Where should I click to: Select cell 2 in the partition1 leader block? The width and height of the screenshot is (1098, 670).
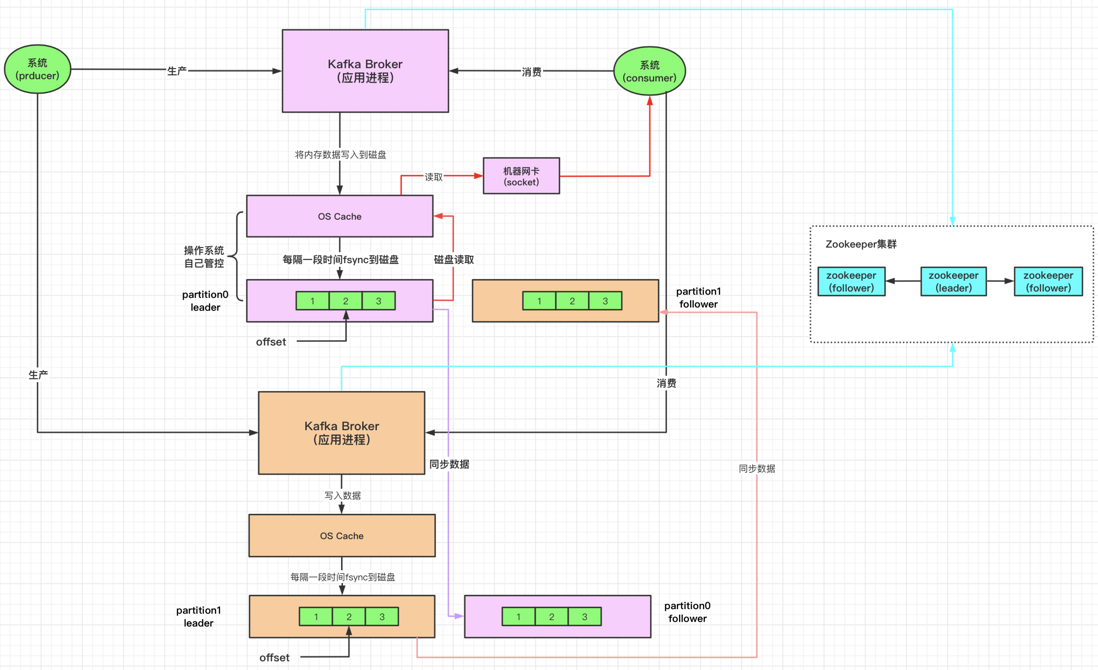[x=349, y=617]
